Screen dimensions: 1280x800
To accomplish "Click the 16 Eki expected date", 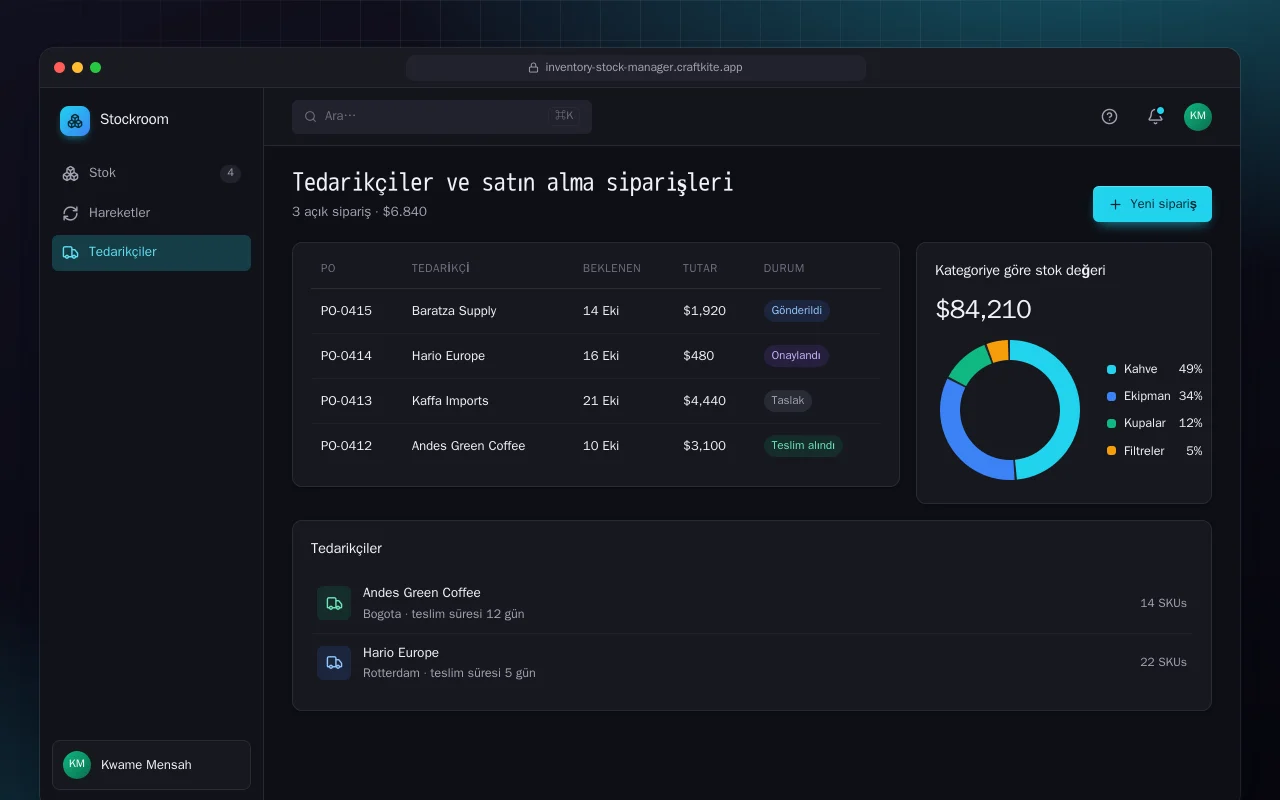I will pyautogui.click(x=601, y=356).
